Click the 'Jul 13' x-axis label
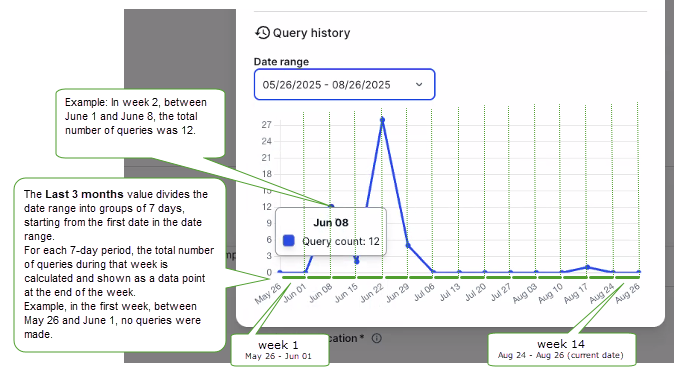 coord(450,292)
